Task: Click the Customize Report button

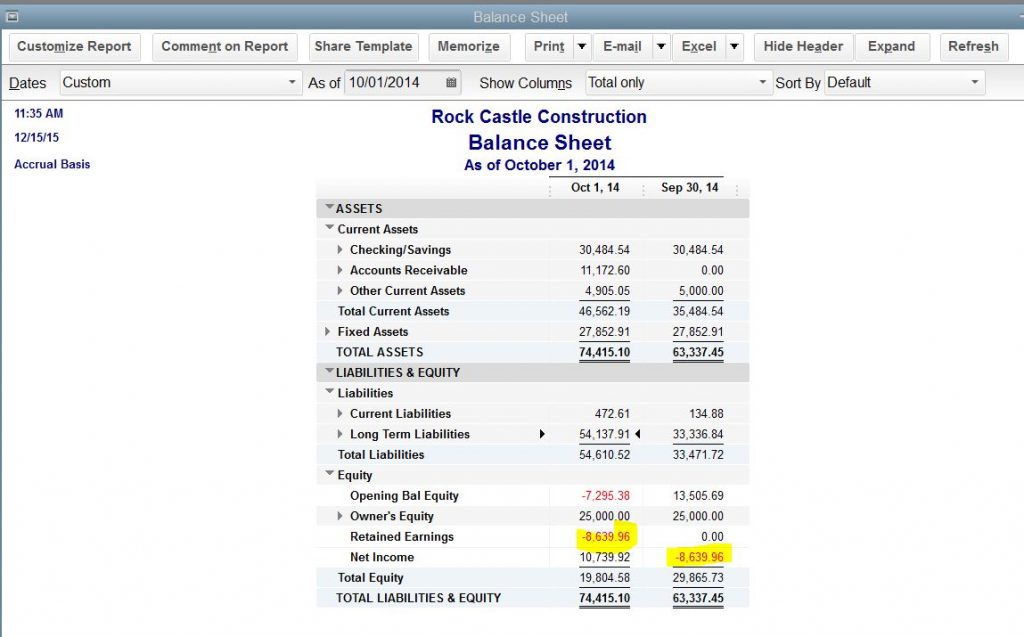Action: pos(74,47)
